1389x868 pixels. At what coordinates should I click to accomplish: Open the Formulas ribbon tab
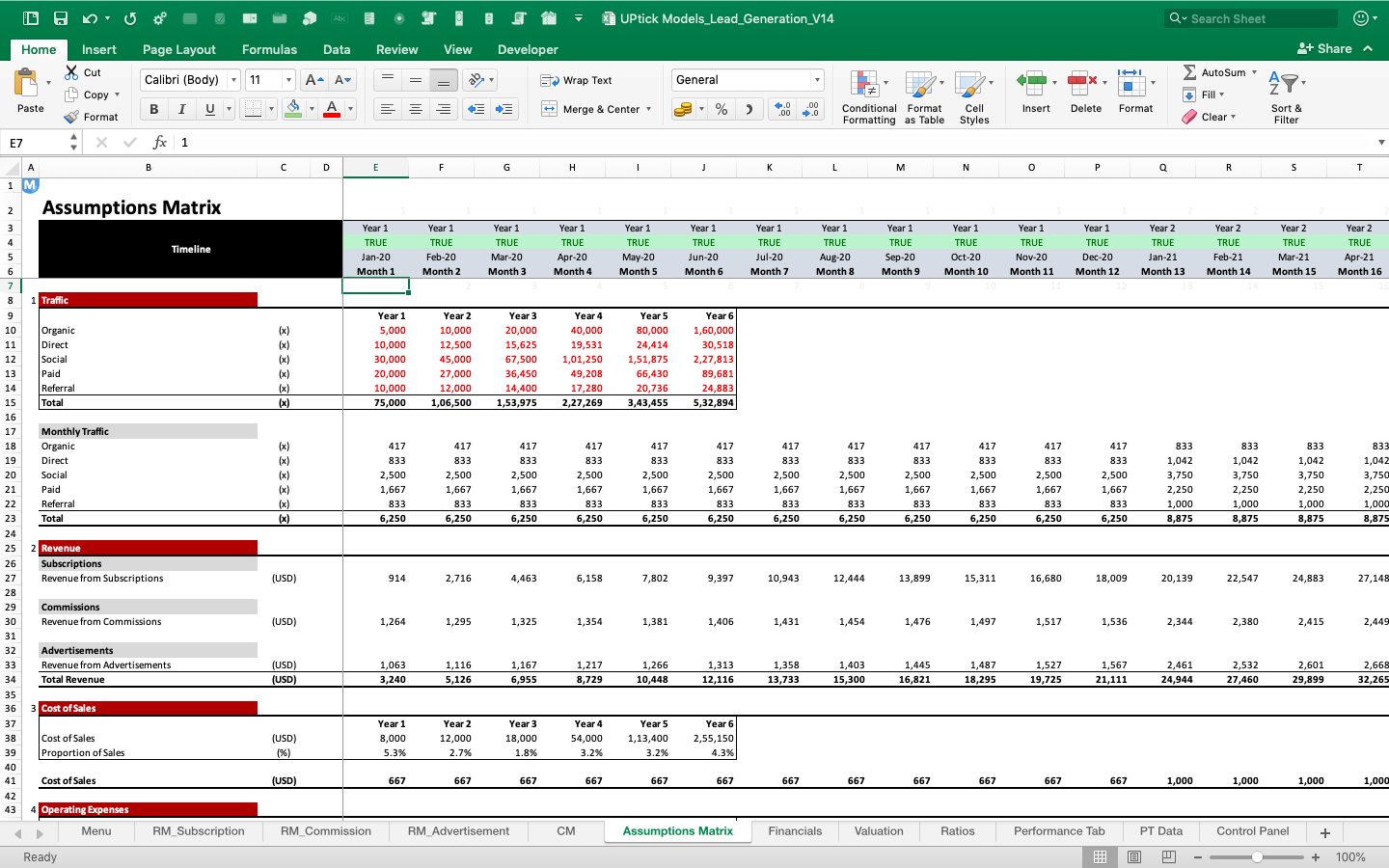(x=269, y=49)
